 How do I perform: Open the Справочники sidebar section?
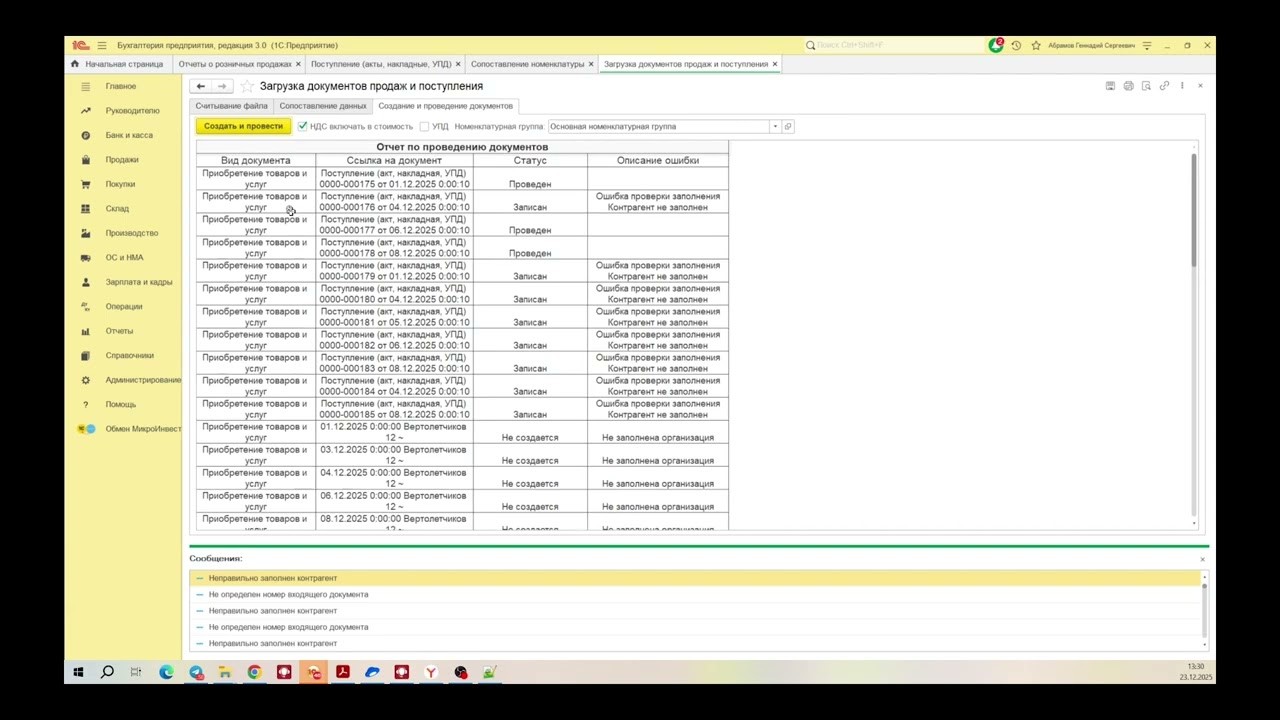[x=130, y=356]
